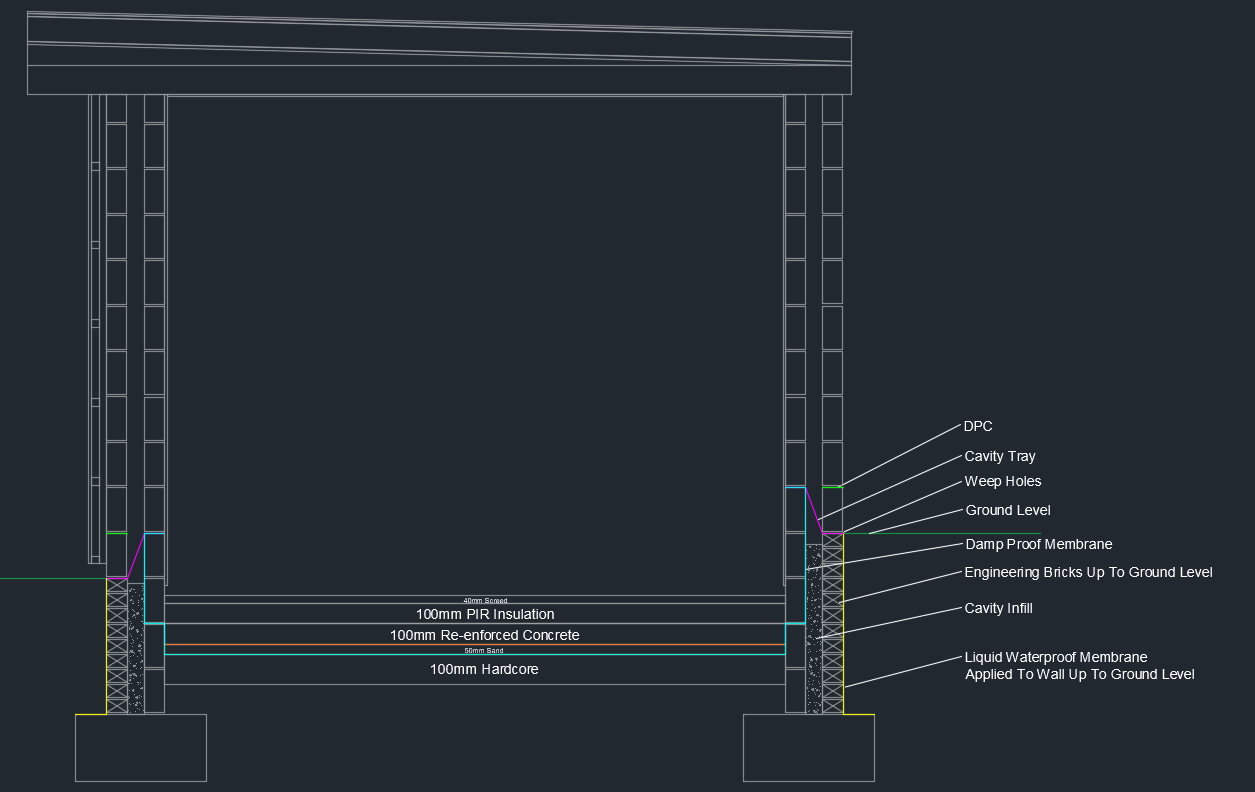Click the Weep Holes annotation text
The width and height of the screenshot is (1255, 792).
coord(1002,481)
